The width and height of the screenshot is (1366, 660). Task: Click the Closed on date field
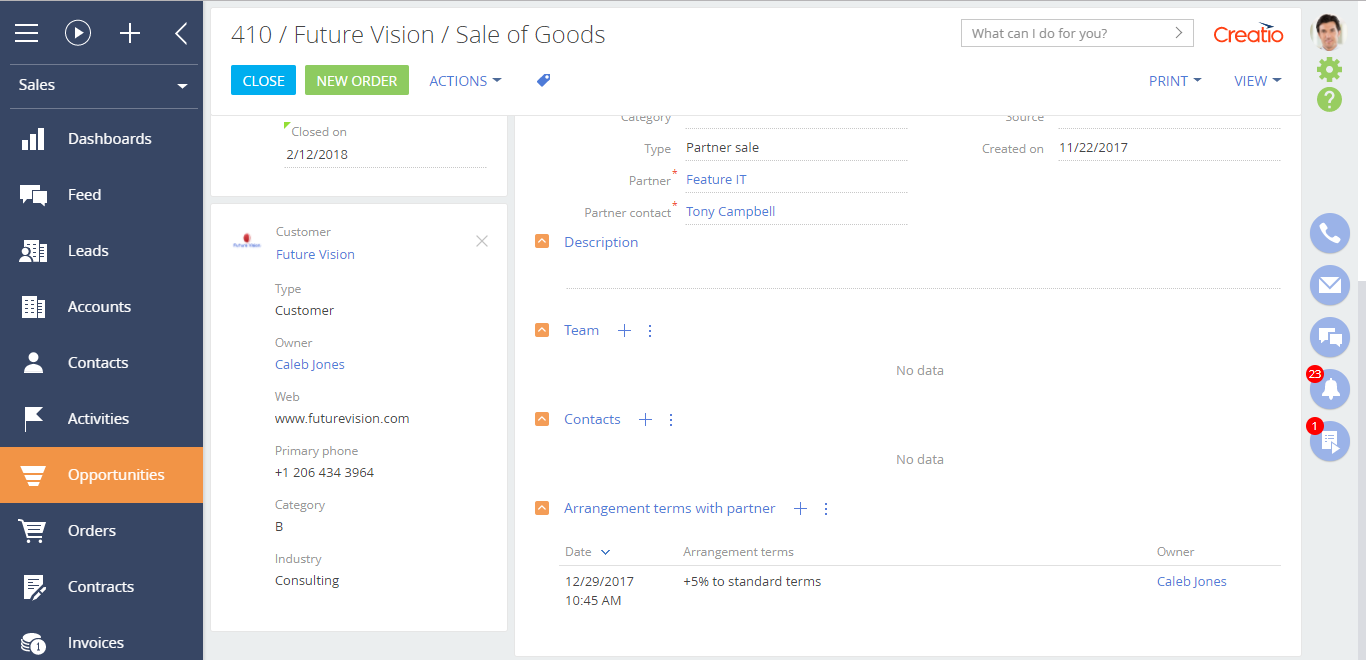pyautogui.click(x=385, y=155)
